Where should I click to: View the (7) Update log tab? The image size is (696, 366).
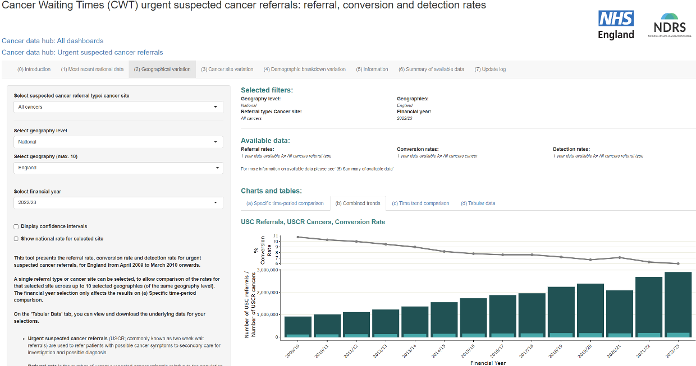490,69
